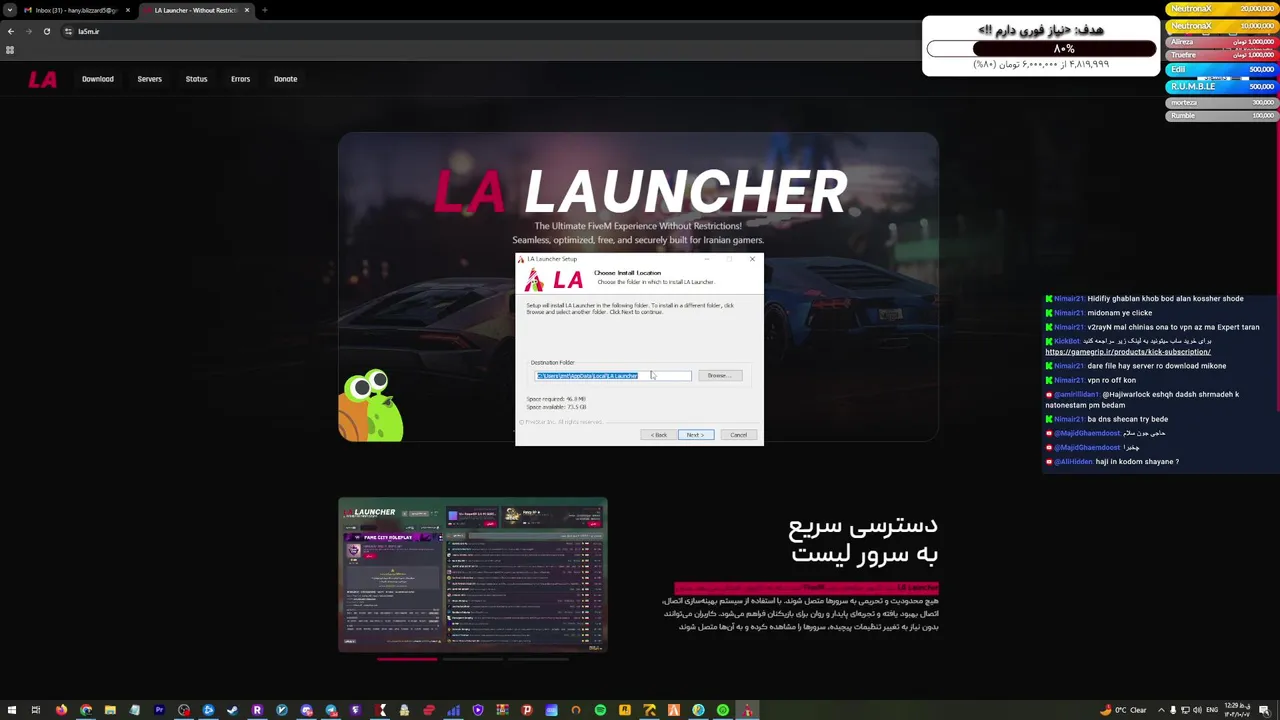Close the LA Launcher Setup dialog

752,259
